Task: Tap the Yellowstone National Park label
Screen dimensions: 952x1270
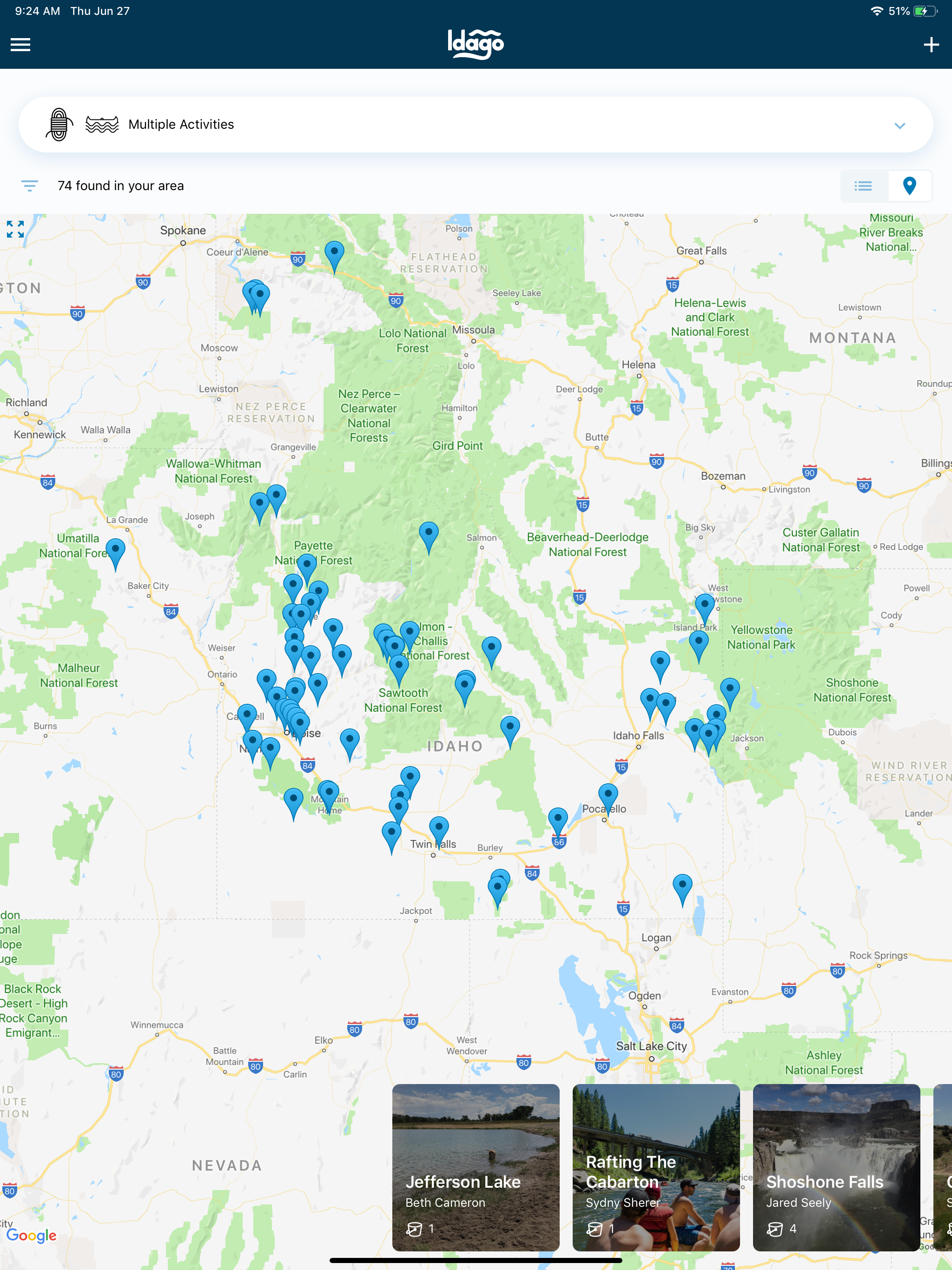Action: click(761, 637)
